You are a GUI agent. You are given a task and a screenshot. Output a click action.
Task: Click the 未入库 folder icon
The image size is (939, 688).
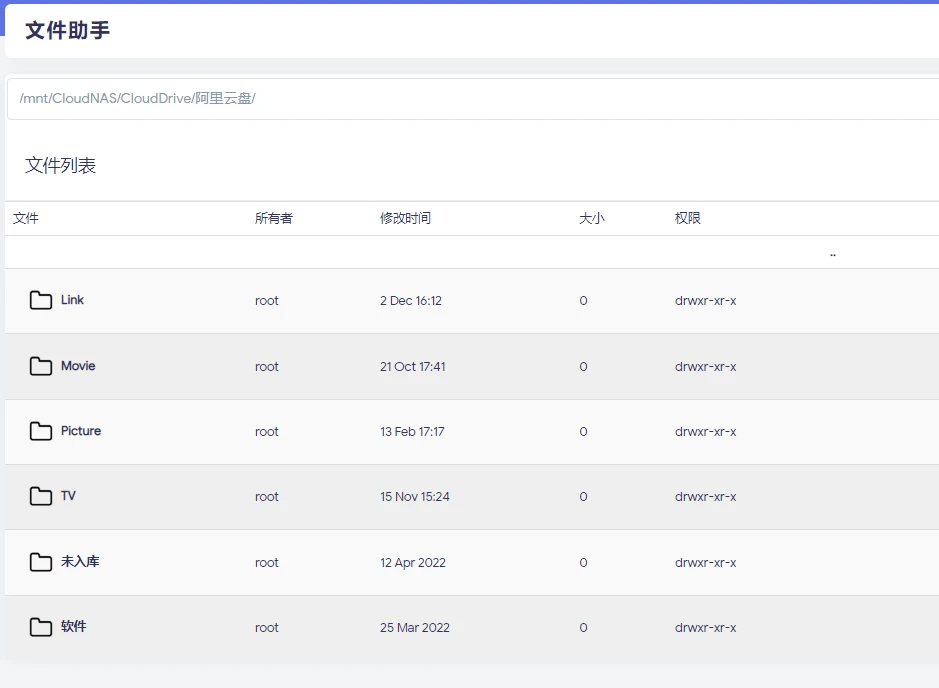point(41,563)
